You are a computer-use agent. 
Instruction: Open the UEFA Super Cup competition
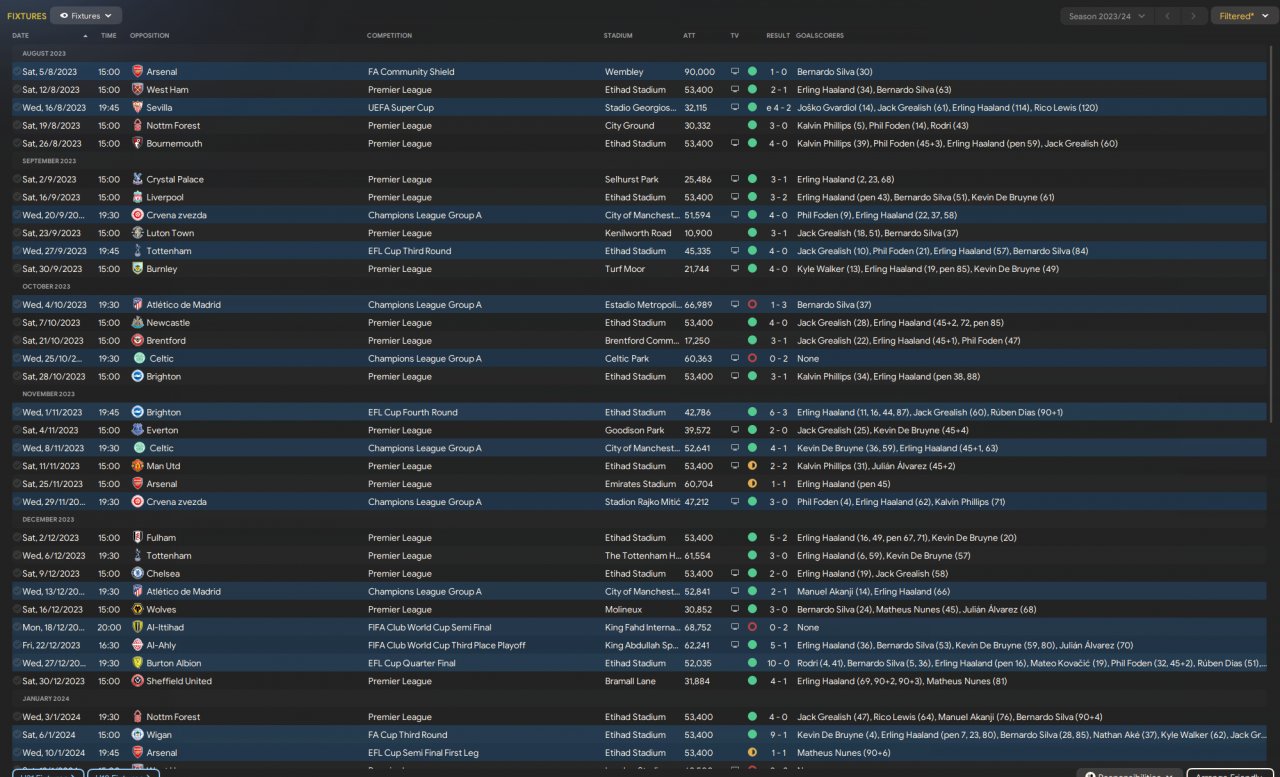(x=401, y=108)
